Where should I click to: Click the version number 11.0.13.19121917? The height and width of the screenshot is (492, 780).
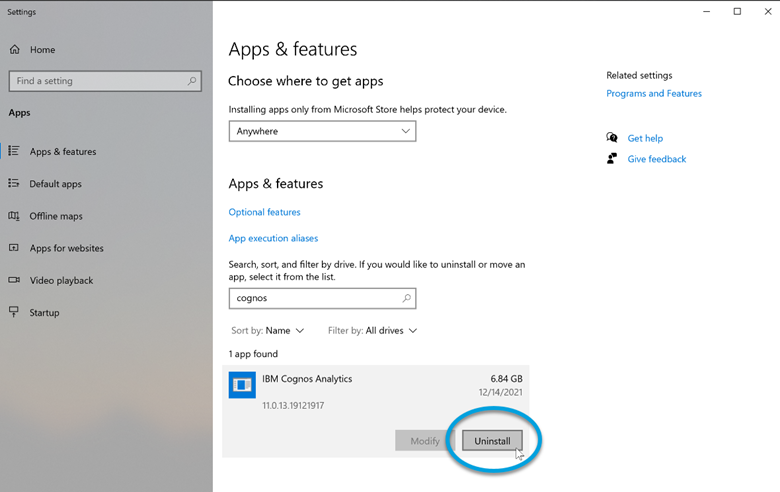pos(293,405)
